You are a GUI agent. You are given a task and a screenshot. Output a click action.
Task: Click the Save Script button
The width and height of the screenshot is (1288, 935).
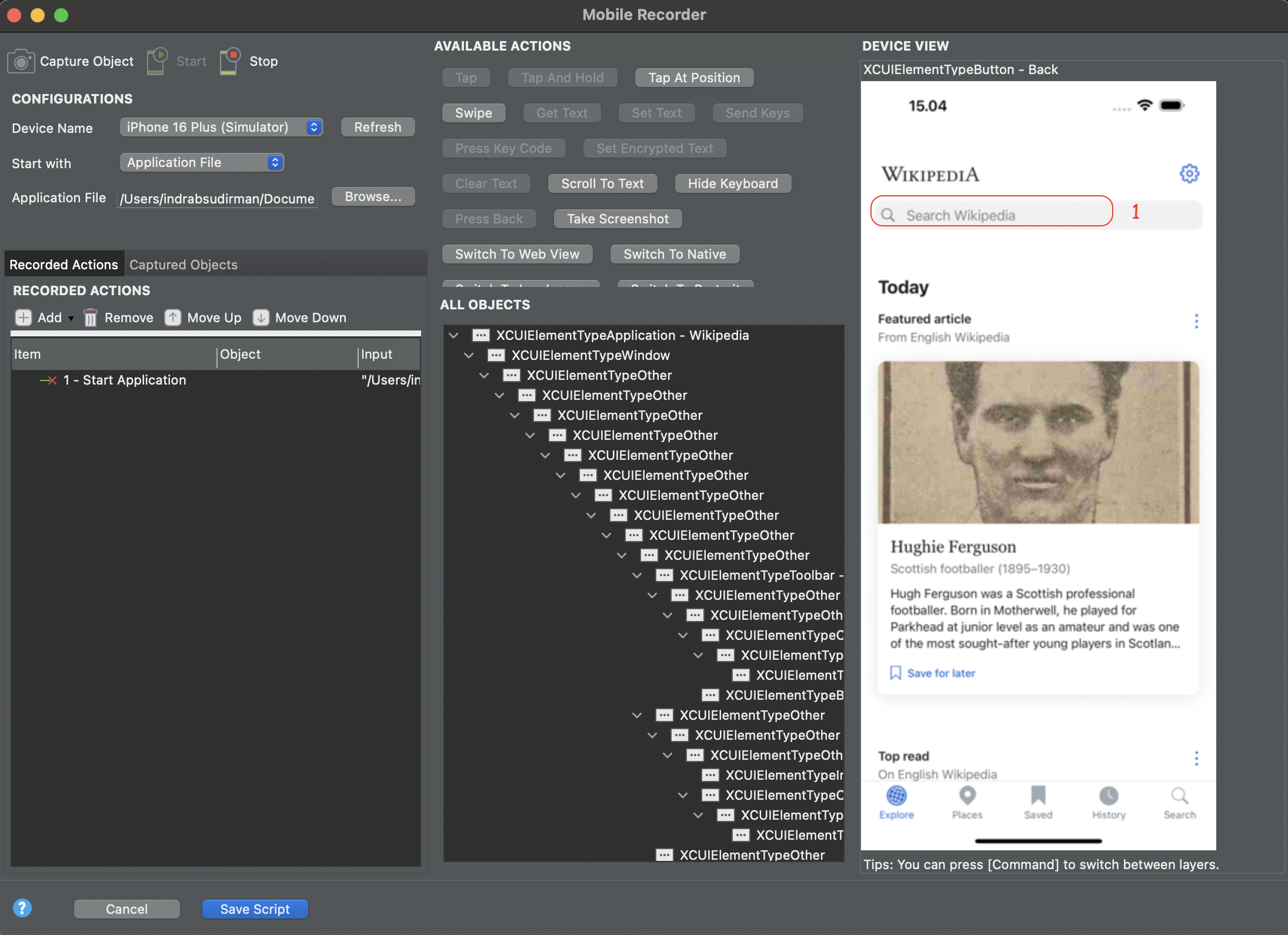point(255,909)
